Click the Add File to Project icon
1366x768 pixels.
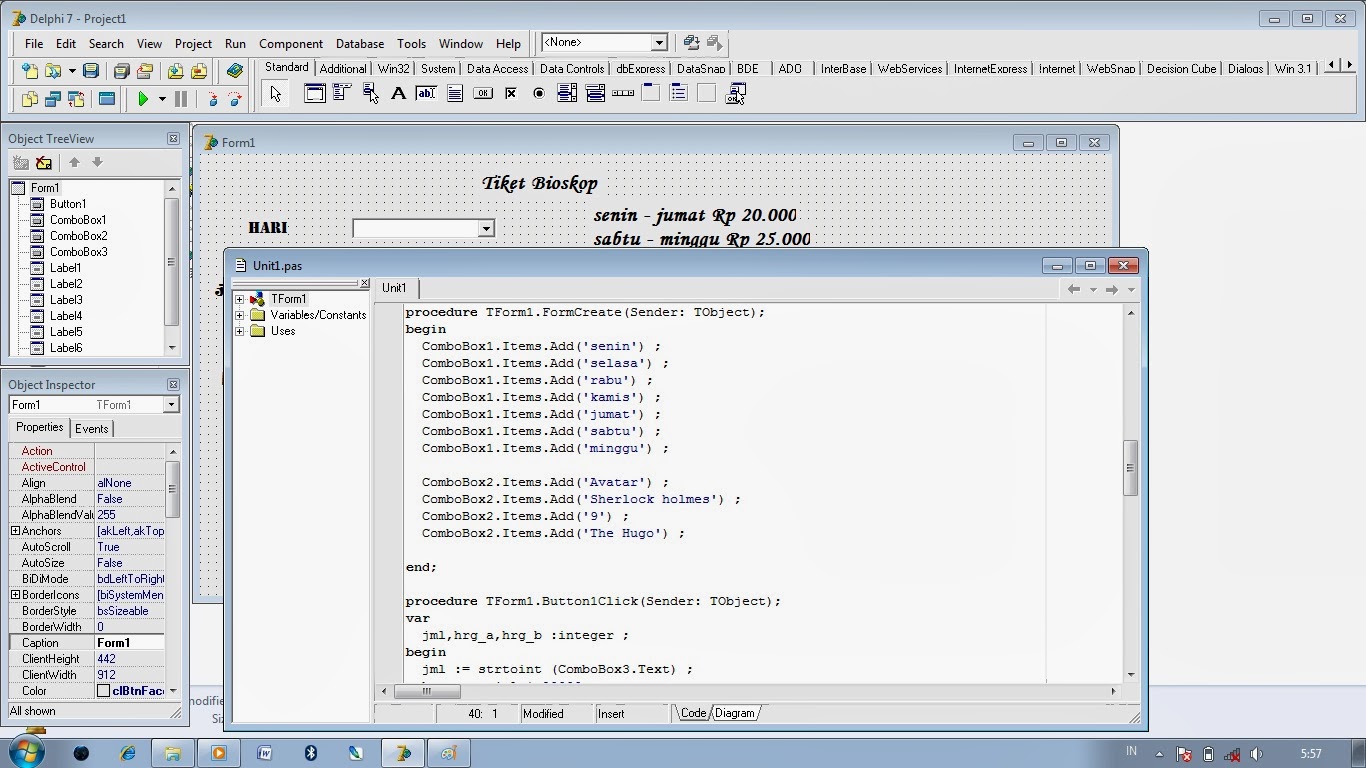click(x=176, y=71)
